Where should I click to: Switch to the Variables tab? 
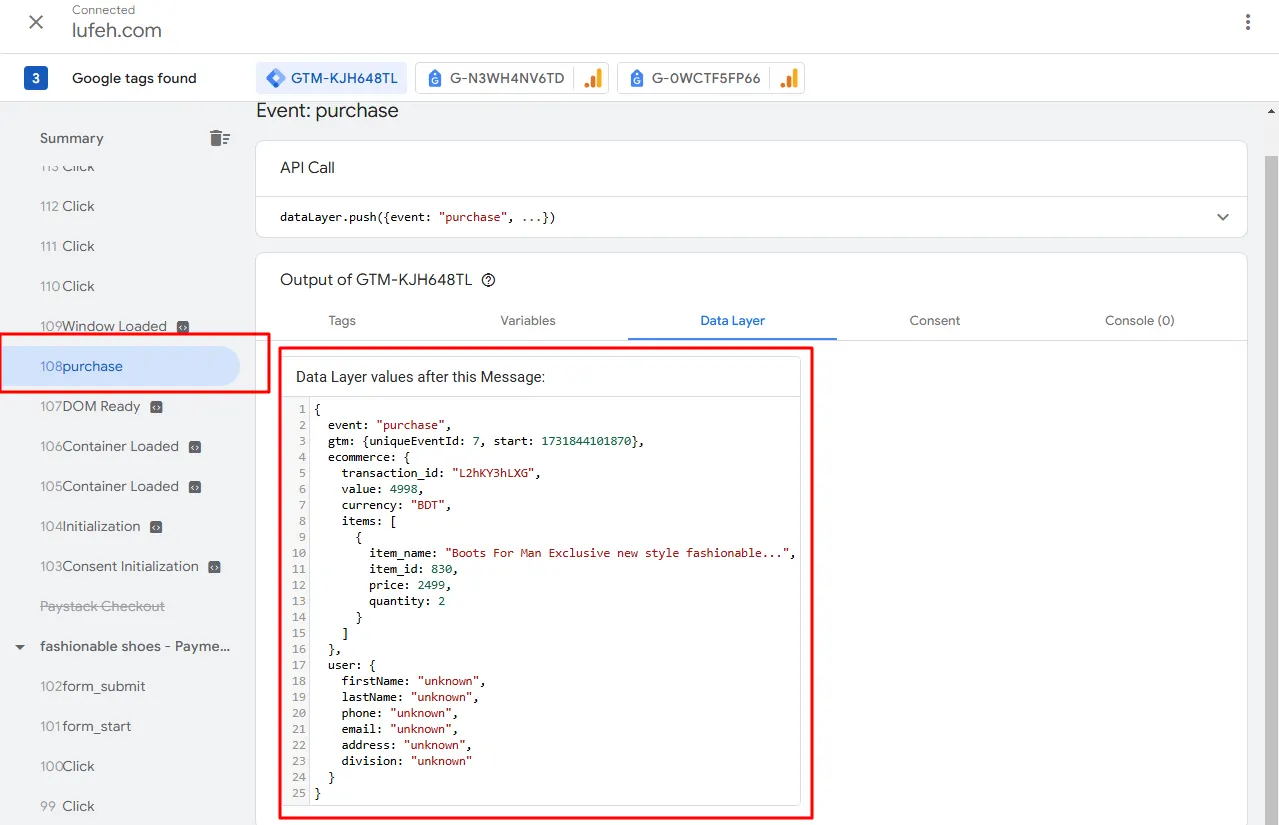click(528, 321)
